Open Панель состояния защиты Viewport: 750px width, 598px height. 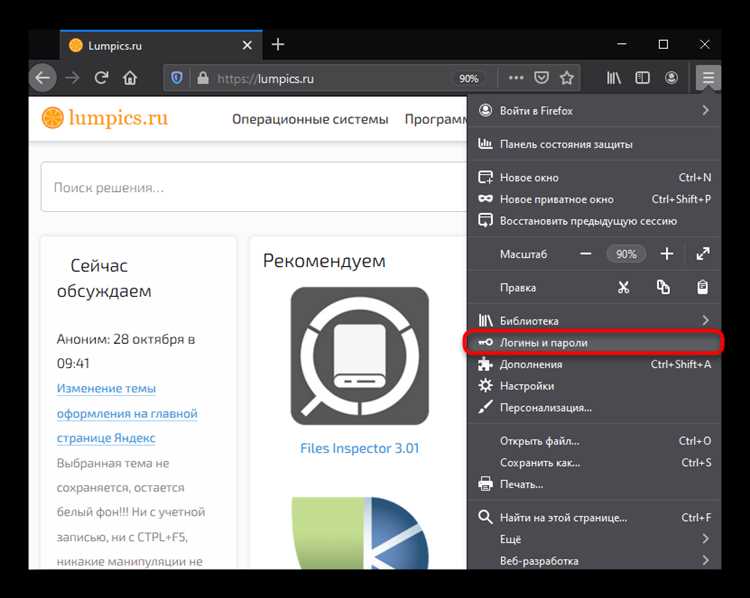tap(594, 144)
